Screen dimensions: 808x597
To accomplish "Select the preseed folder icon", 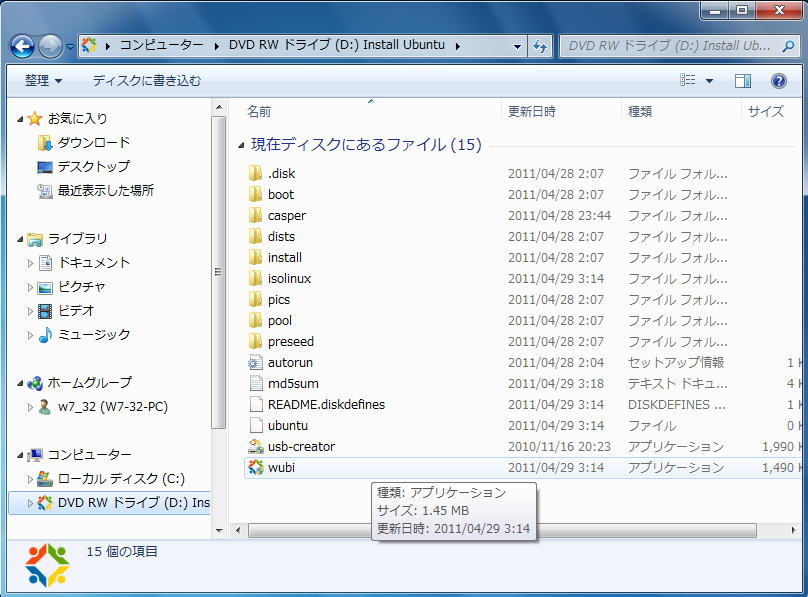I will (x=255, y=342).
